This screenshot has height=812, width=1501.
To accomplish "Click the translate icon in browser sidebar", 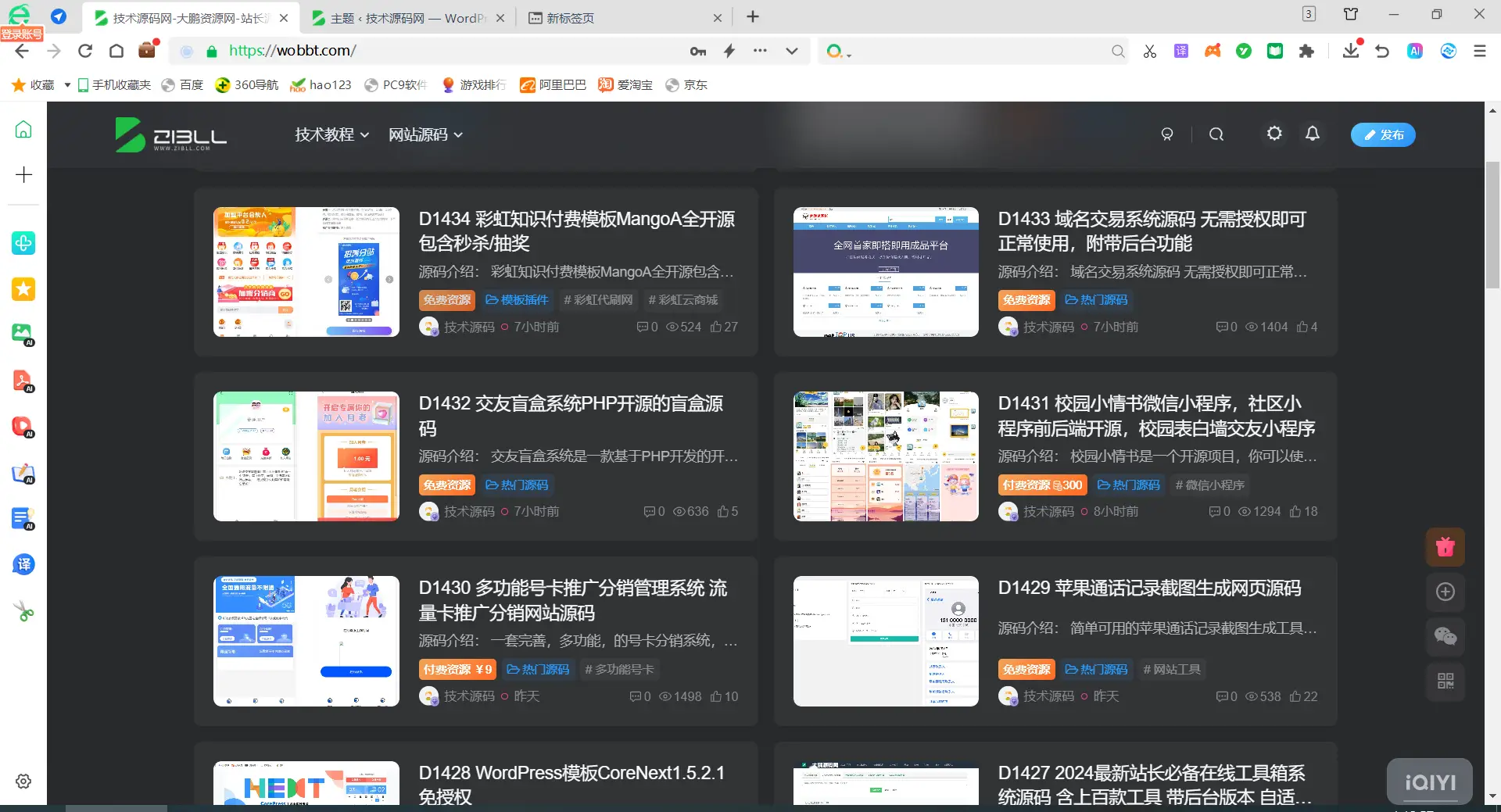I will click(23, 564).
